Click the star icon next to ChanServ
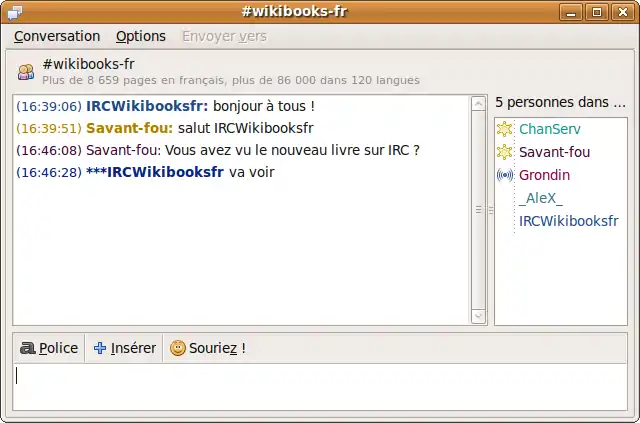The height and width of the screenshot is (423, 640). (x=505, y=129)
